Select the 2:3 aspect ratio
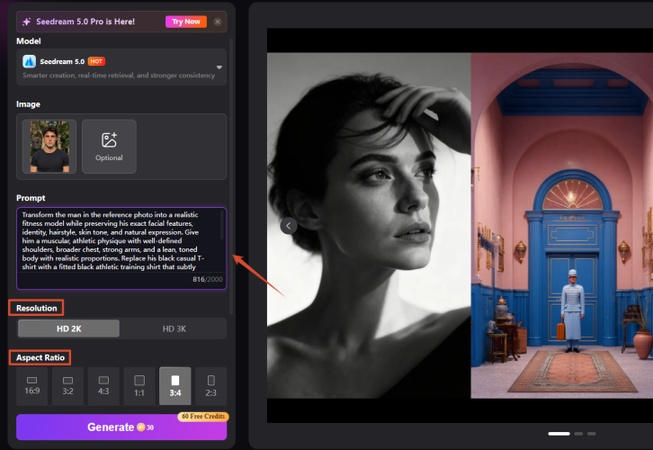The width and height of the screenshot is (653, 450). tap(211, 385)
